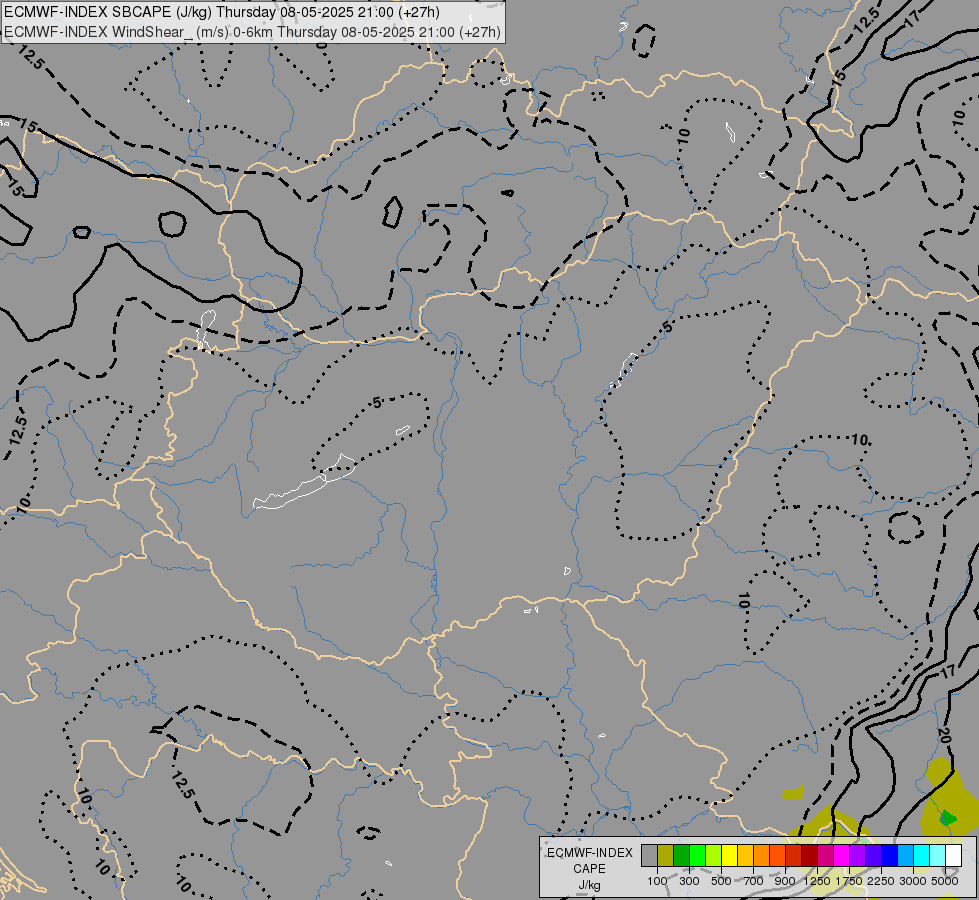Image resolution: width=979 pixels, height=900 pixels.
Task: Select the bright magenta legend swatch
Action: 842,856
